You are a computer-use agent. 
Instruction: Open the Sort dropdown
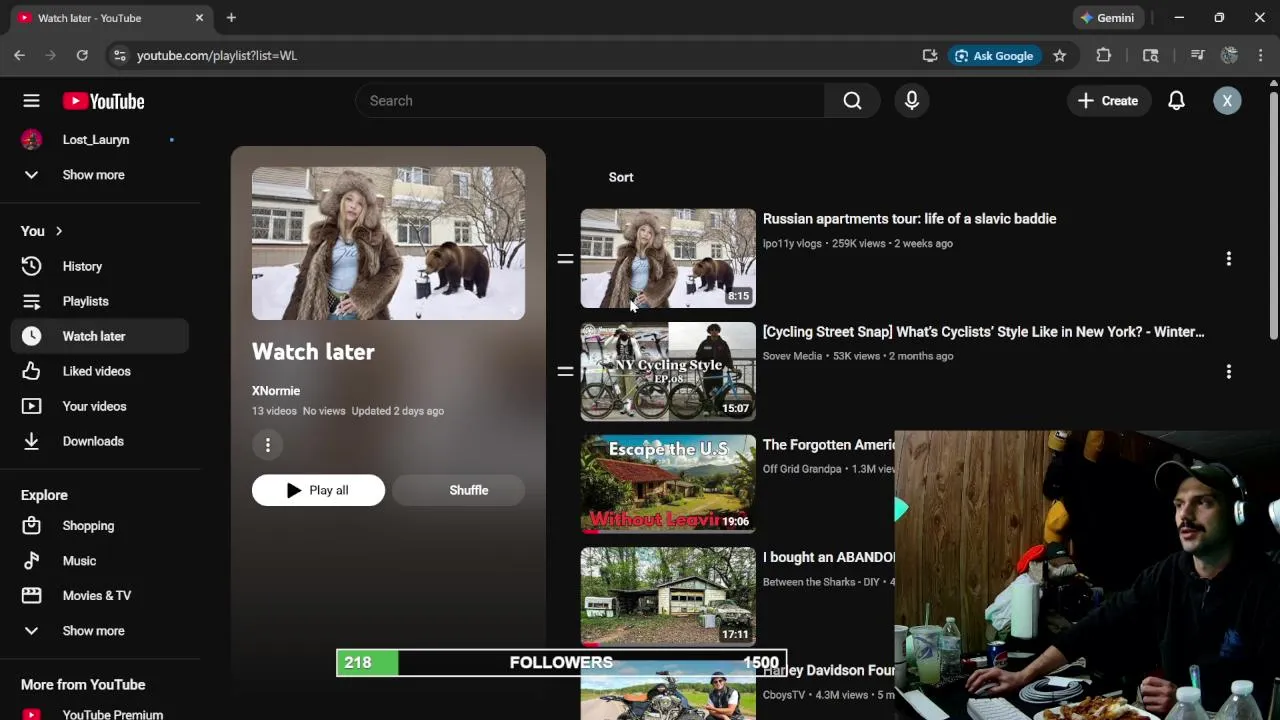pyautogui.click(x=621, y=177)
